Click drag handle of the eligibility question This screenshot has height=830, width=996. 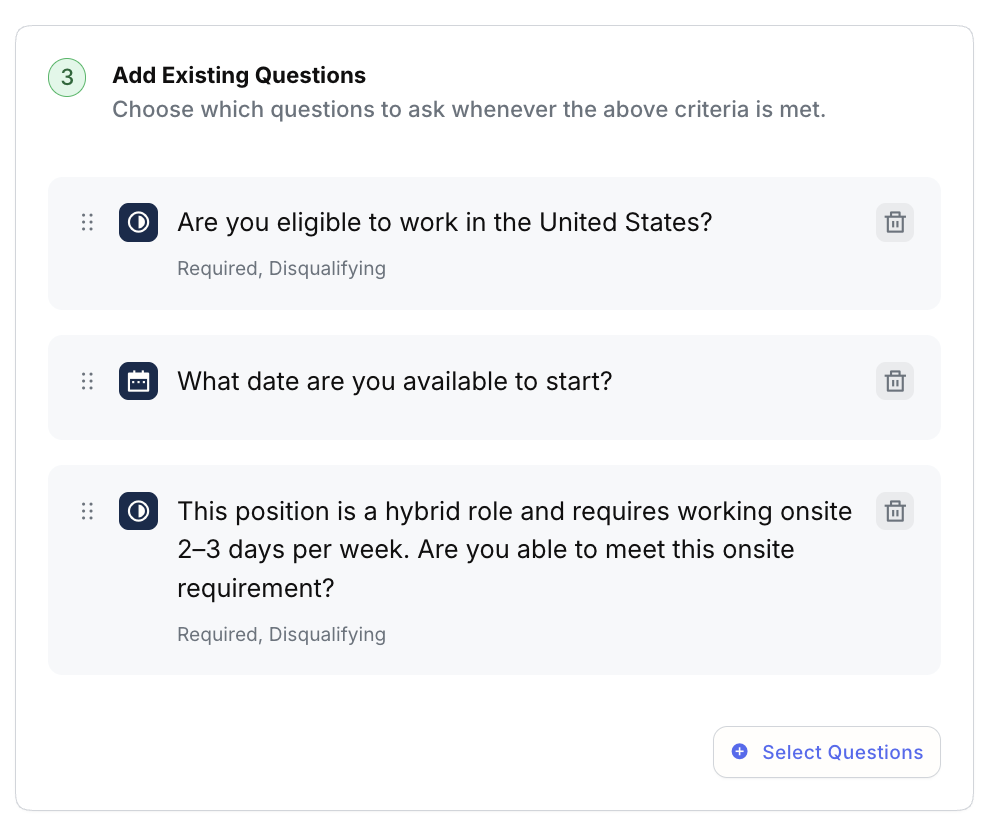coord(87,222)
